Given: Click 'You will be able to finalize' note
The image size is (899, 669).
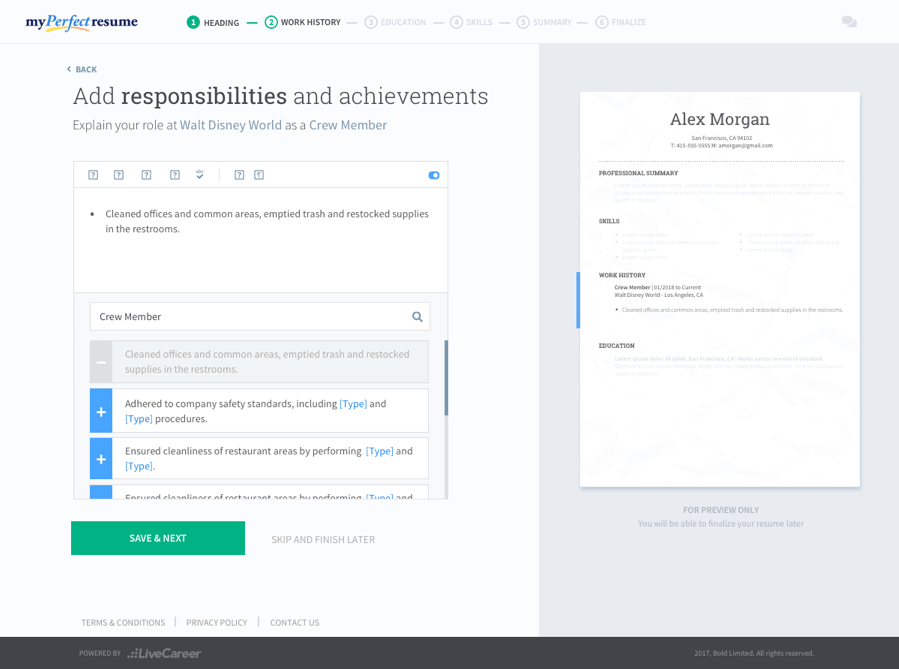Looking at the screenshot, I should click(721, 523).
